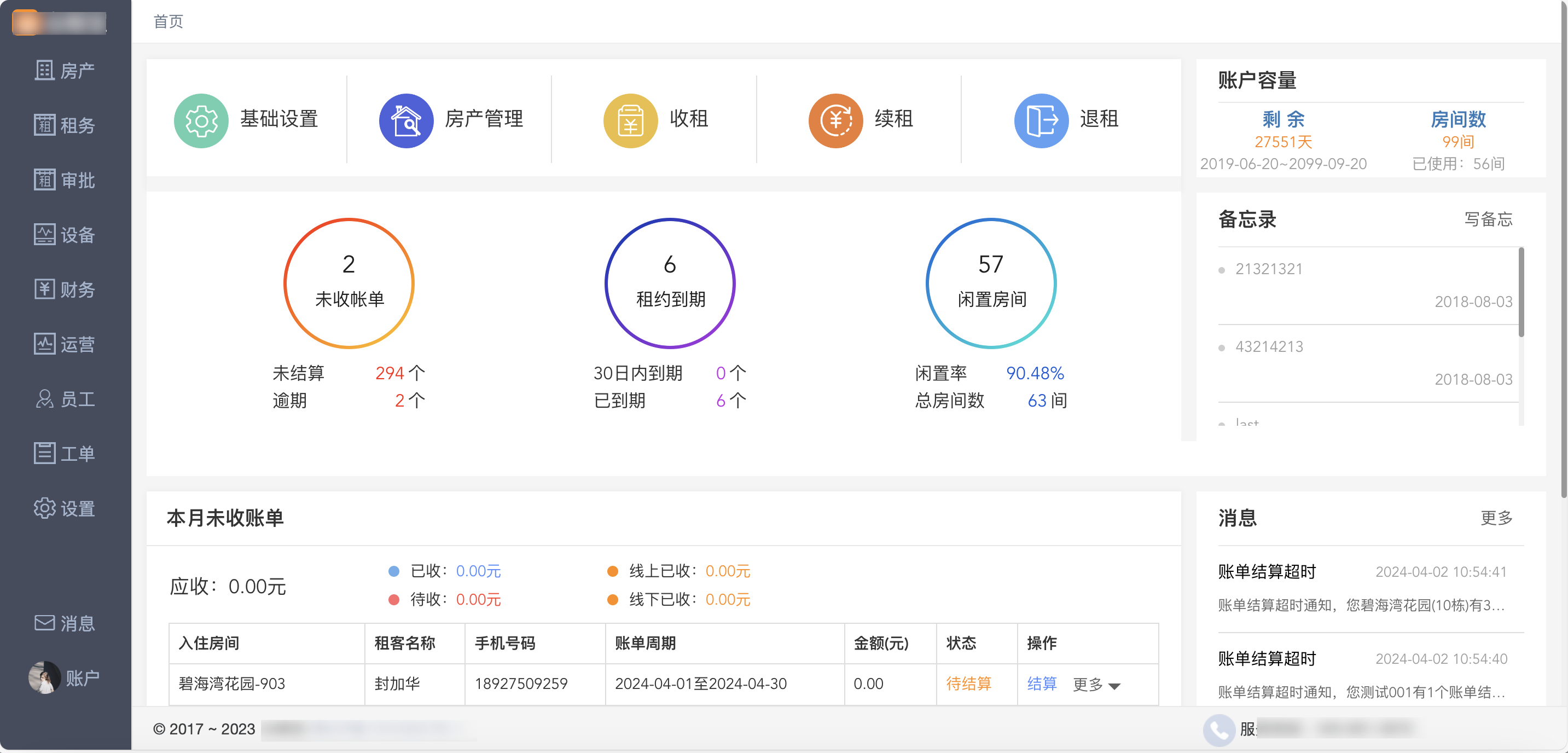The image size is (1568, 753).
Task: Click the 首页 breadcrumb tab
Action: click(x=169, y=22)
